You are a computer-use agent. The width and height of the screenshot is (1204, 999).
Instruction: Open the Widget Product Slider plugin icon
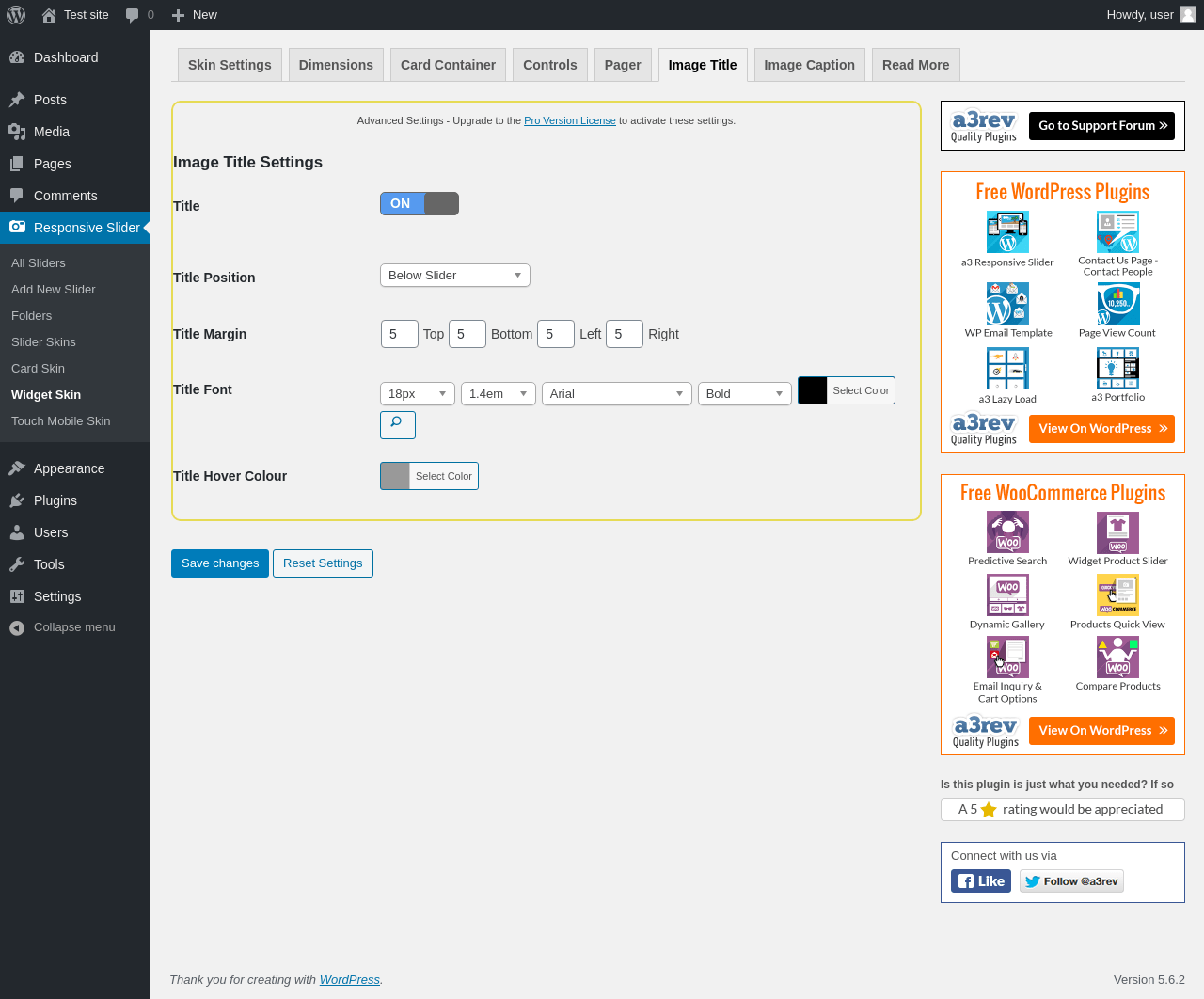click(1117, 532)
